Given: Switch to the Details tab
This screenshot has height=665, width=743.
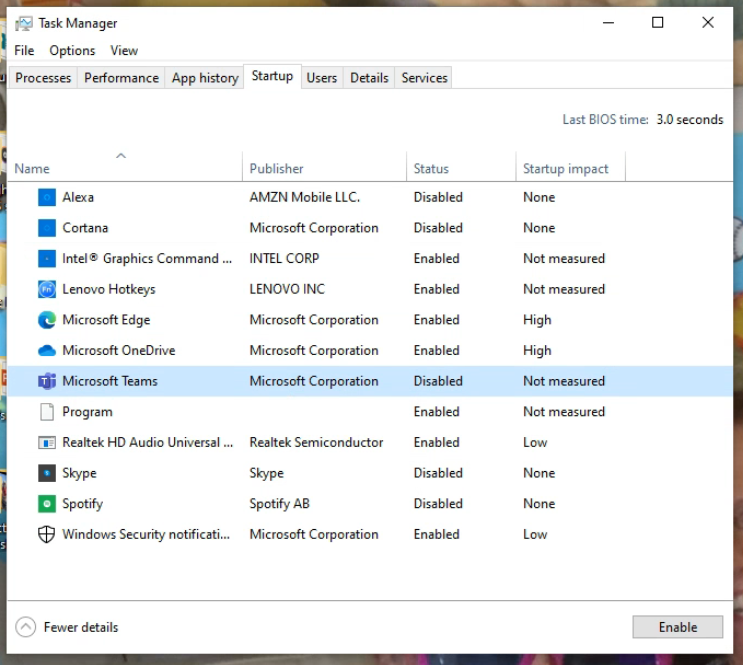Looking at the screenshot, I should click(369, 78).
